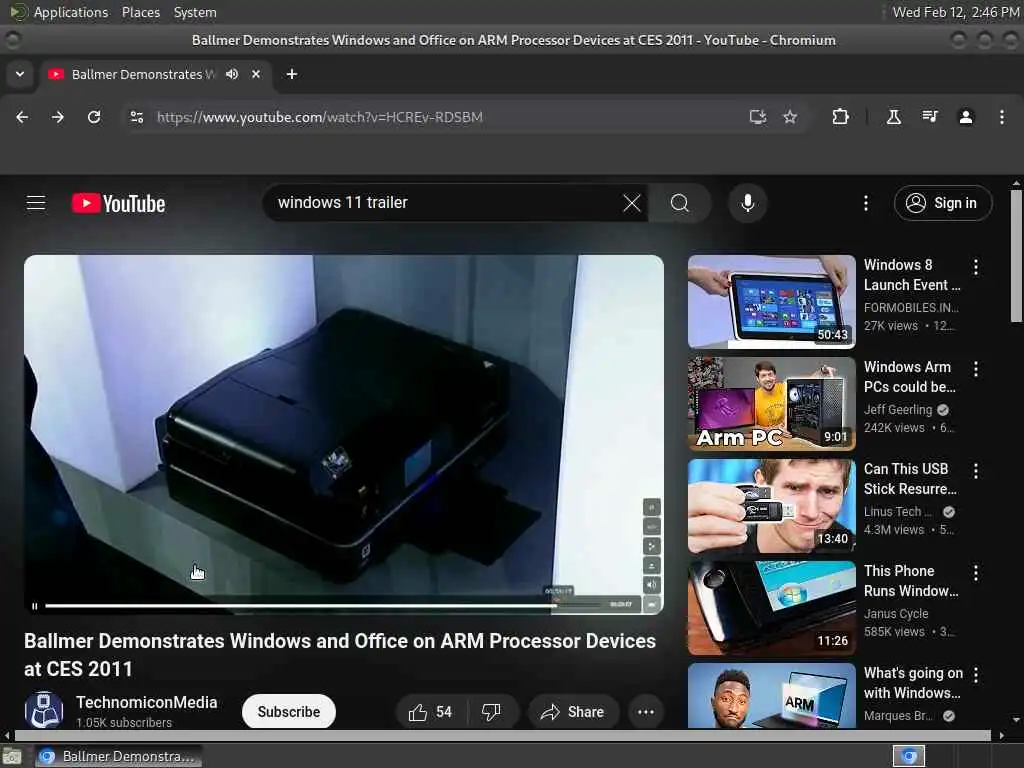The width and height of the screenshot is (1024, 768).
Task: Open the Extensions puzzle icon
Action: pyautogui.click(x=840, y=117)
